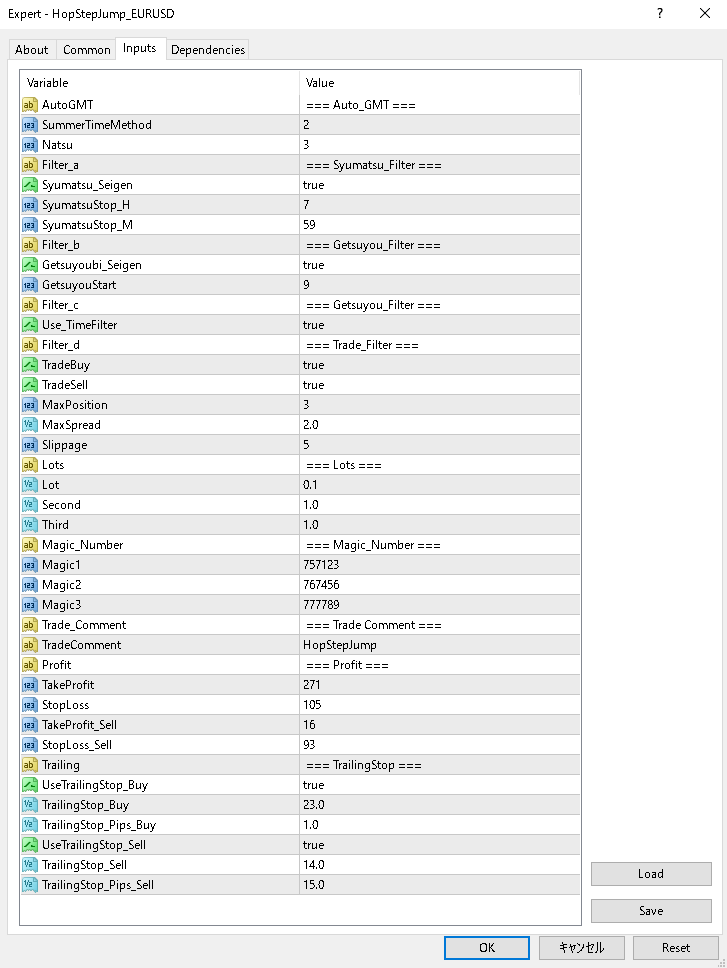Click the TradeComment string icon
The image size is (727, 968).
coord(29,645)
